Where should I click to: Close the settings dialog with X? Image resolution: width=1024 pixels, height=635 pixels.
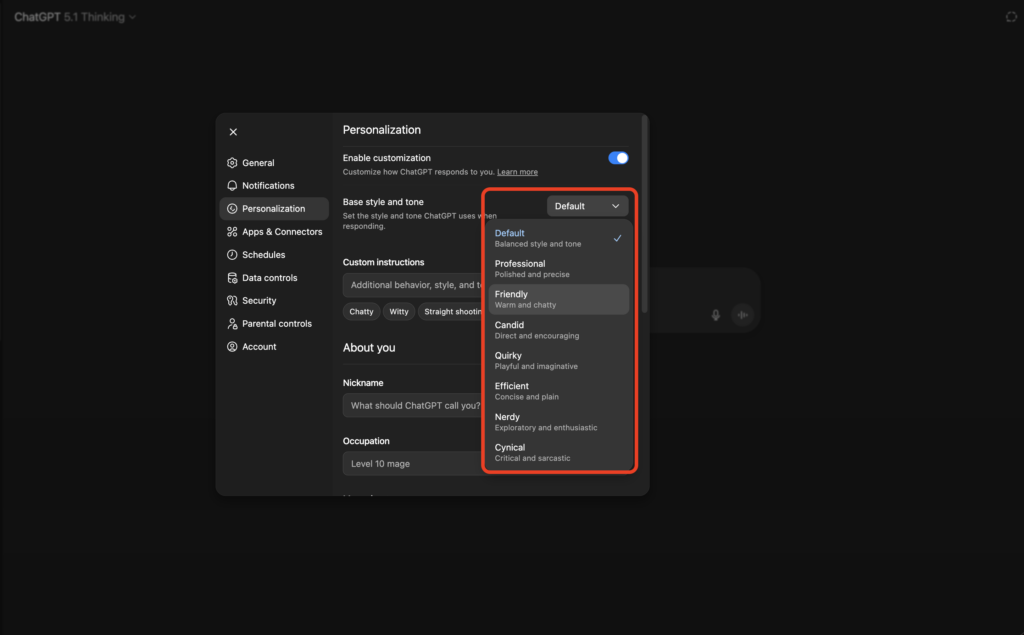233,132
